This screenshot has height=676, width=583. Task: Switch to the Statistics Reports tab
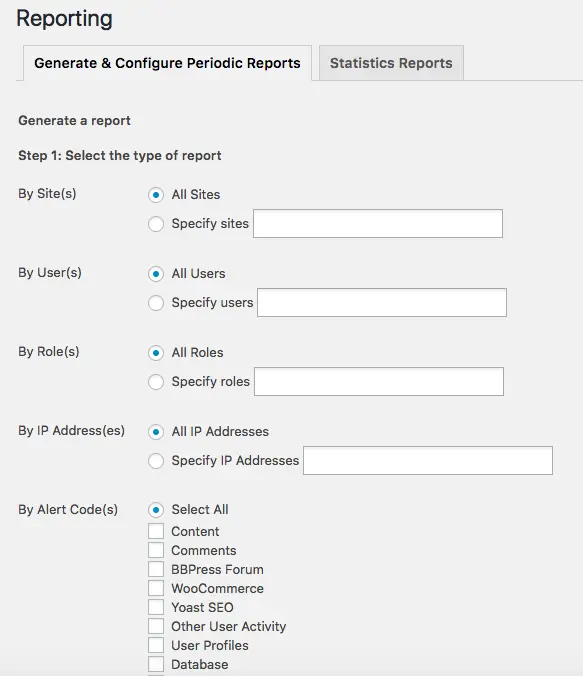(391, 63)
